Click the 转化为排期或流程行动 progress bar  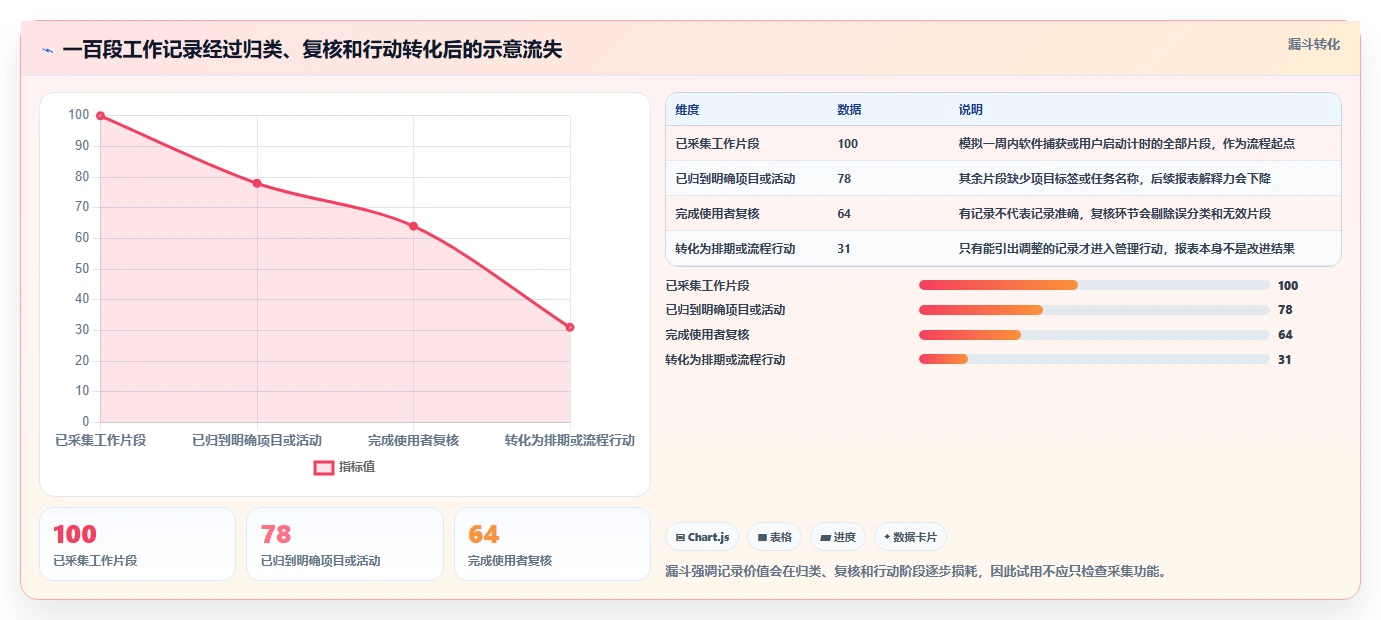click(x=1094, y=359)
